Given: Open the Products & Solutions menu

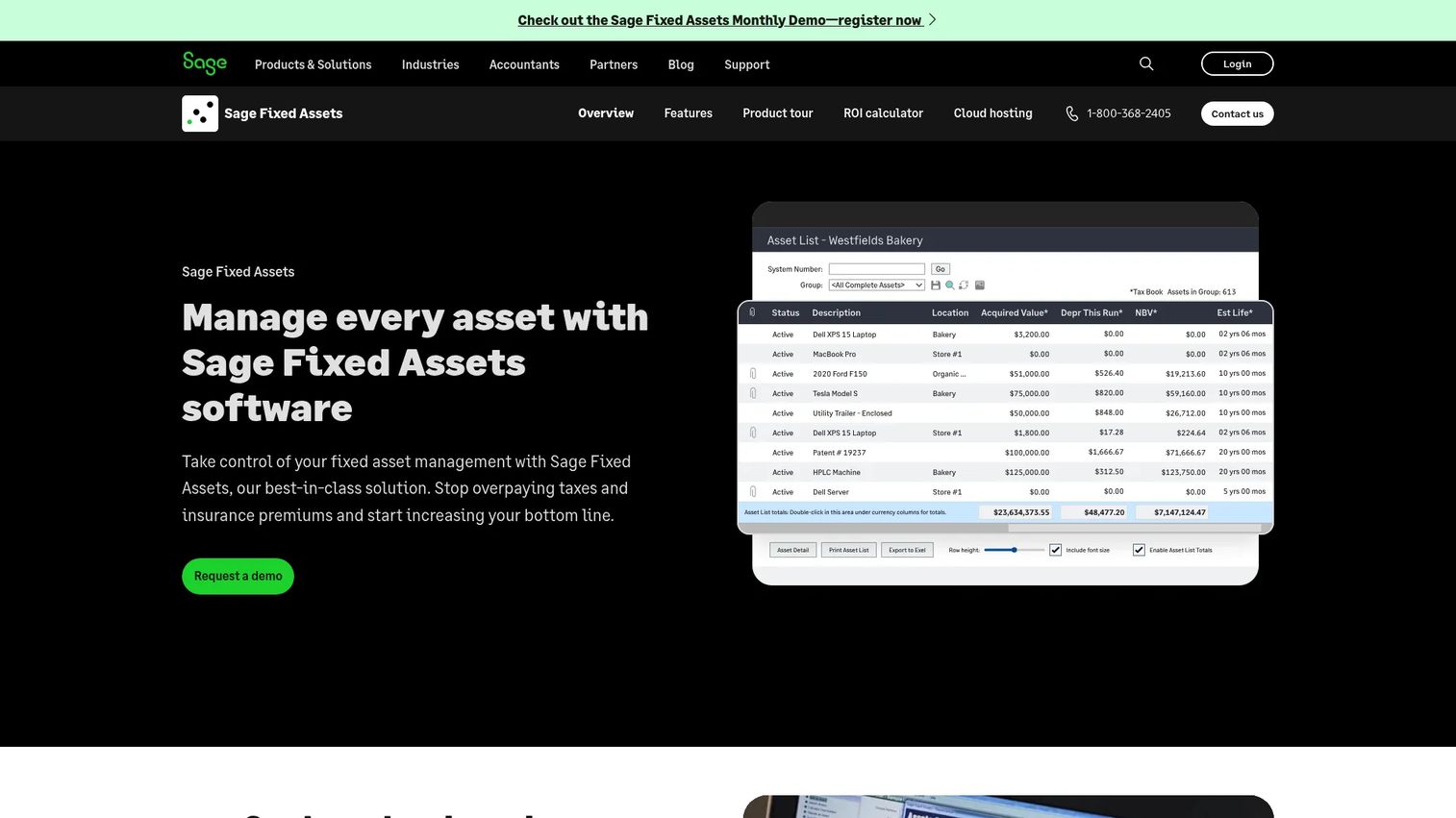Looking at the screenshot, I should coord(313,64).
